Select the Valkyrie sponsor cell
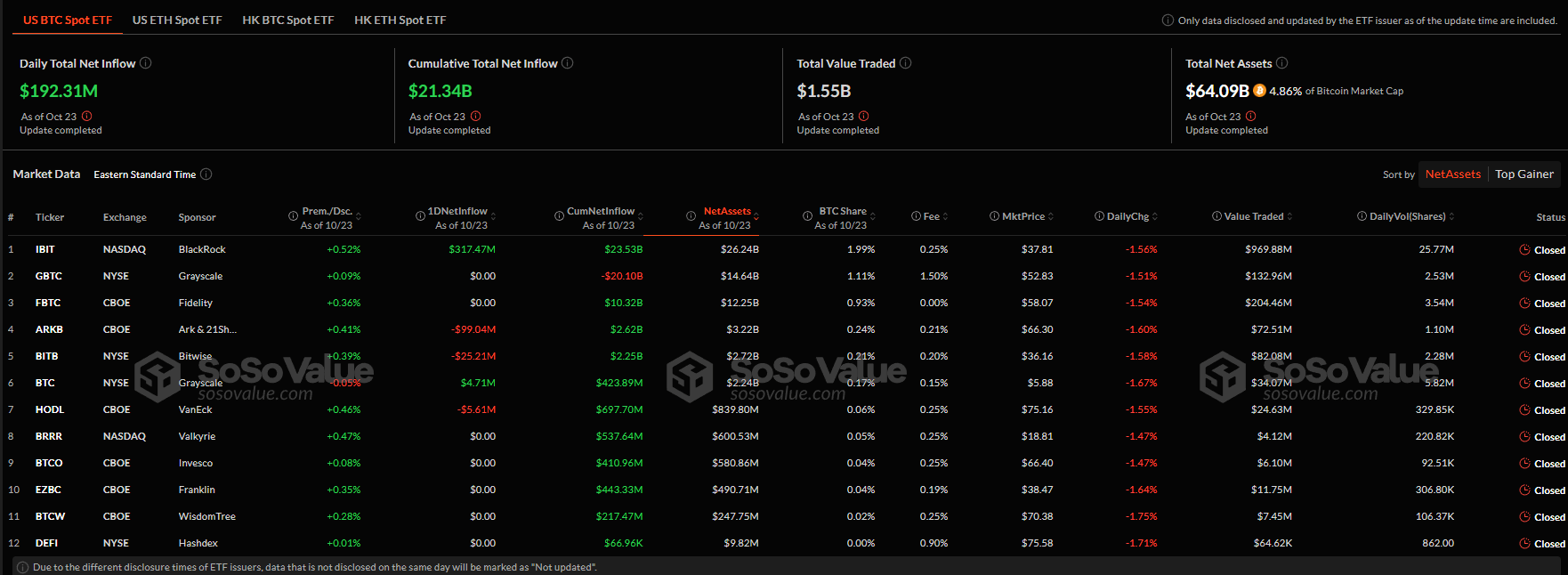1568x575 pixels. [x=197, y=436]
